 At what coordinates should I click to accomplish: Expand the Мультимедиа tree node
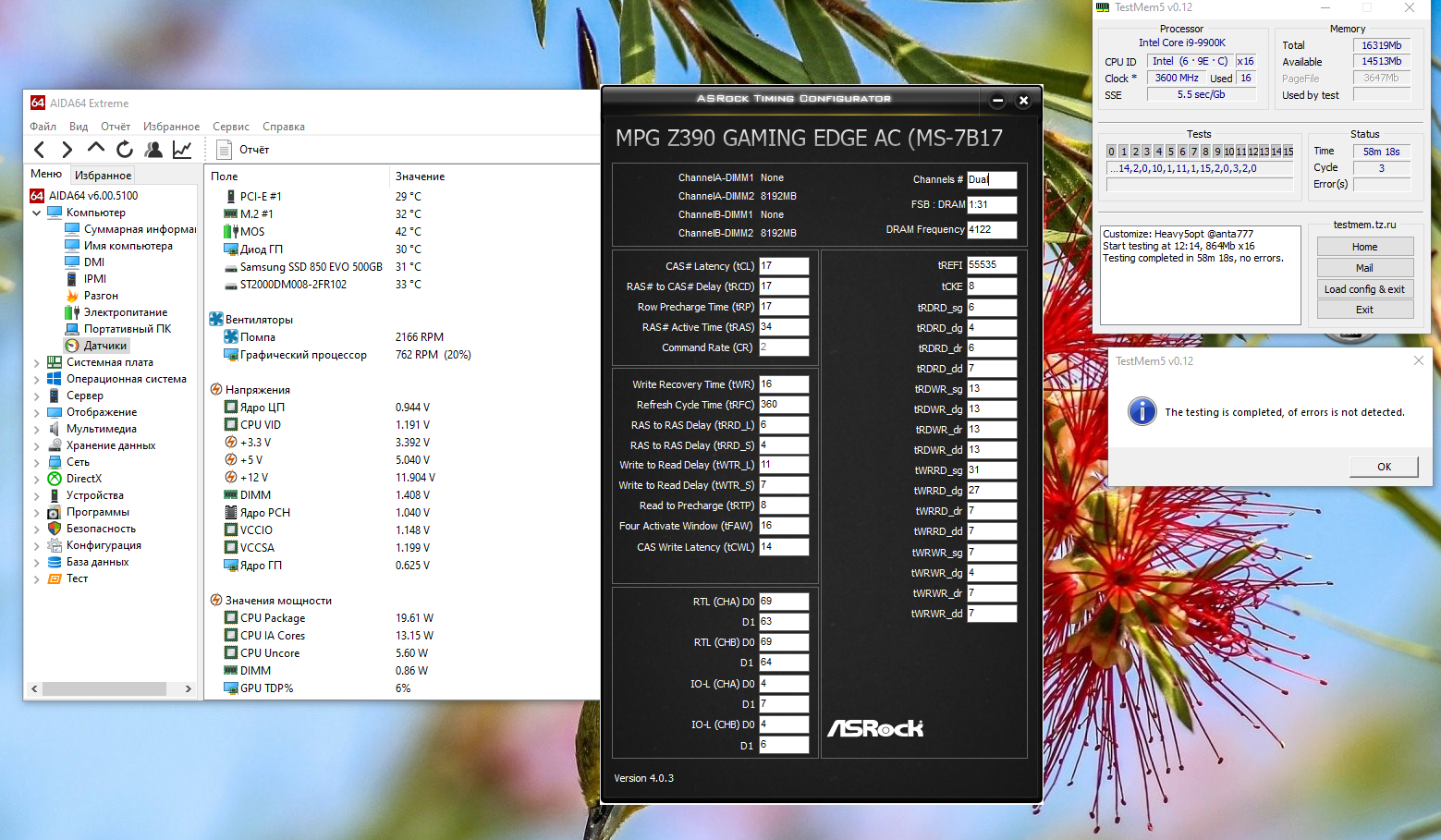37,429
